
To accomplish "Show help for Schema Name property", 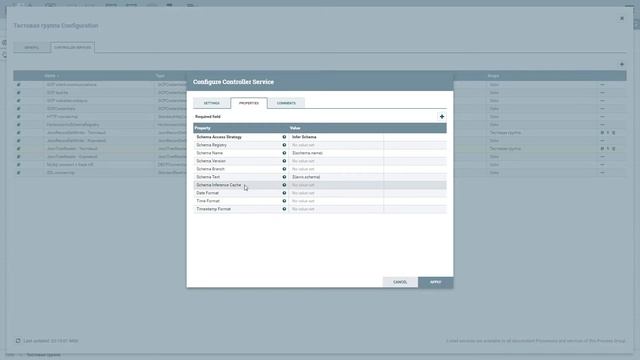I will 284,153.
